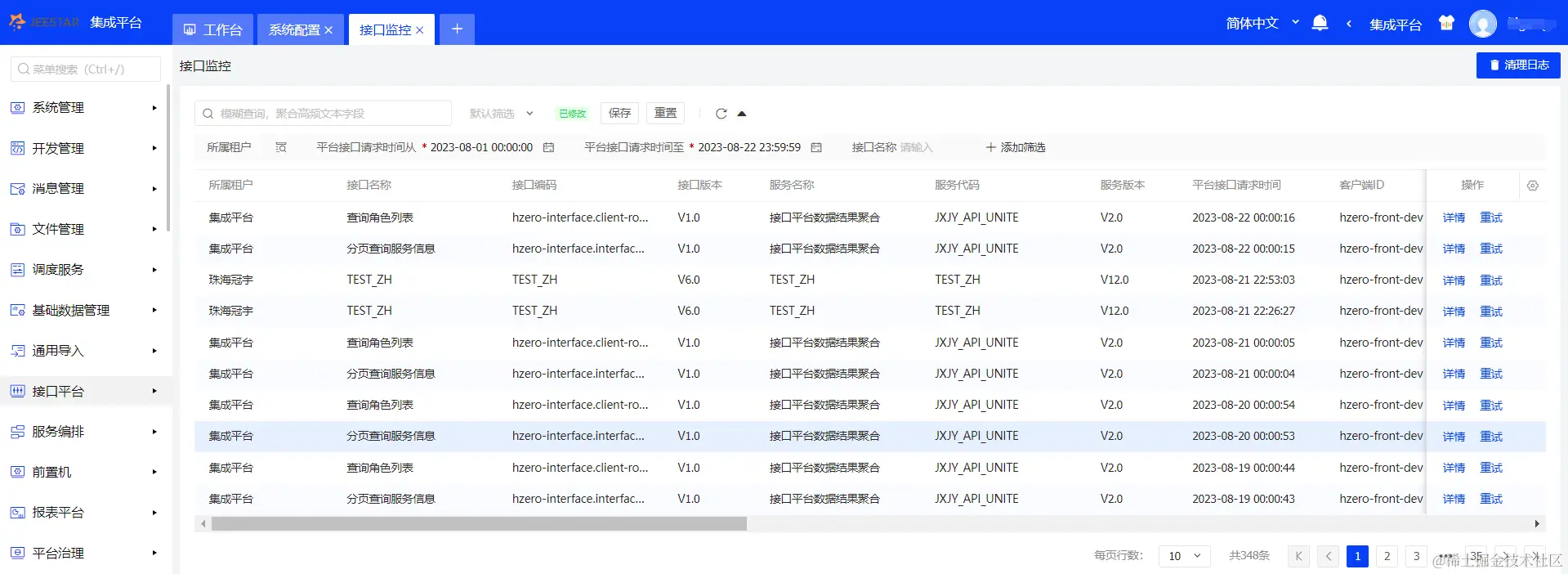The width and height of the screenshot is (1568, 574).
Task: Click the 文件管理 sidebar icon
Action: point(18,229)
